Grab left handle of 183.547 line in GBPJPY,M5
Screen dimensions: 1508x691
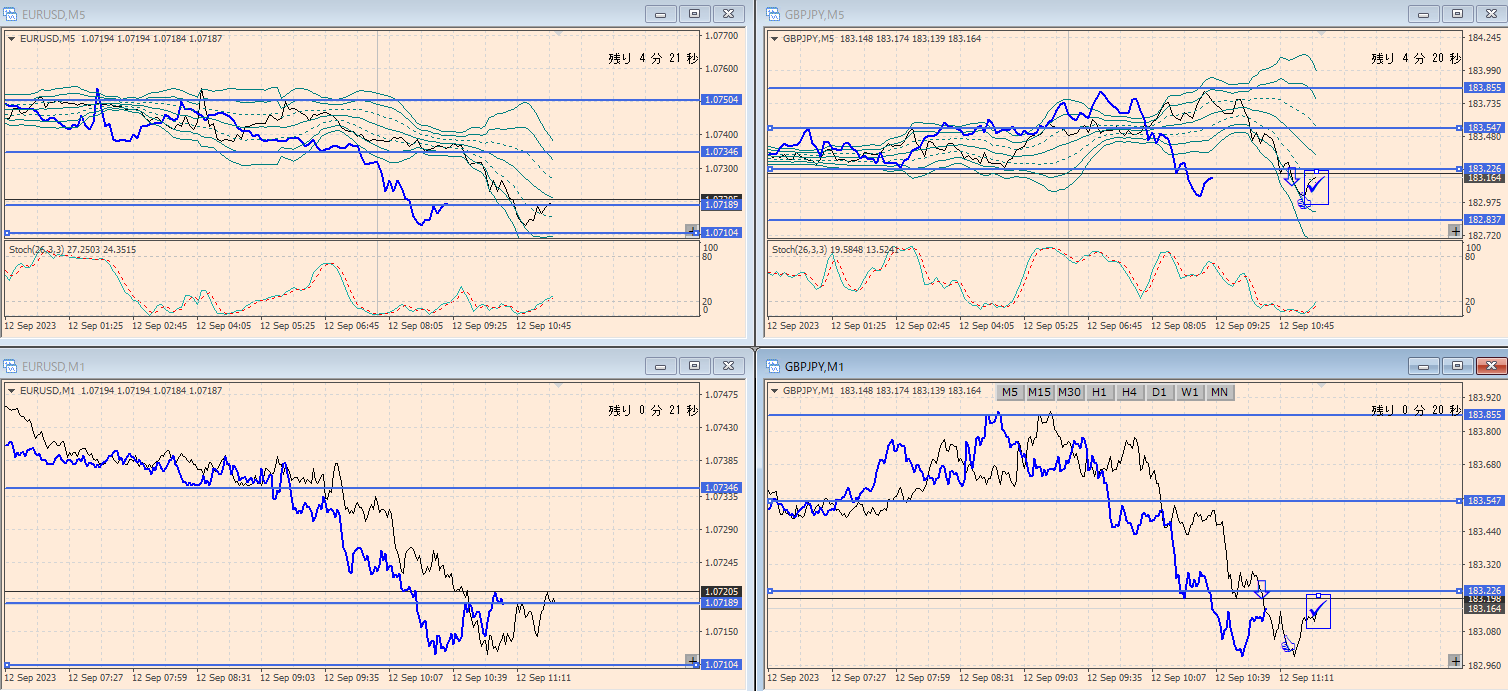coord(770,128)
